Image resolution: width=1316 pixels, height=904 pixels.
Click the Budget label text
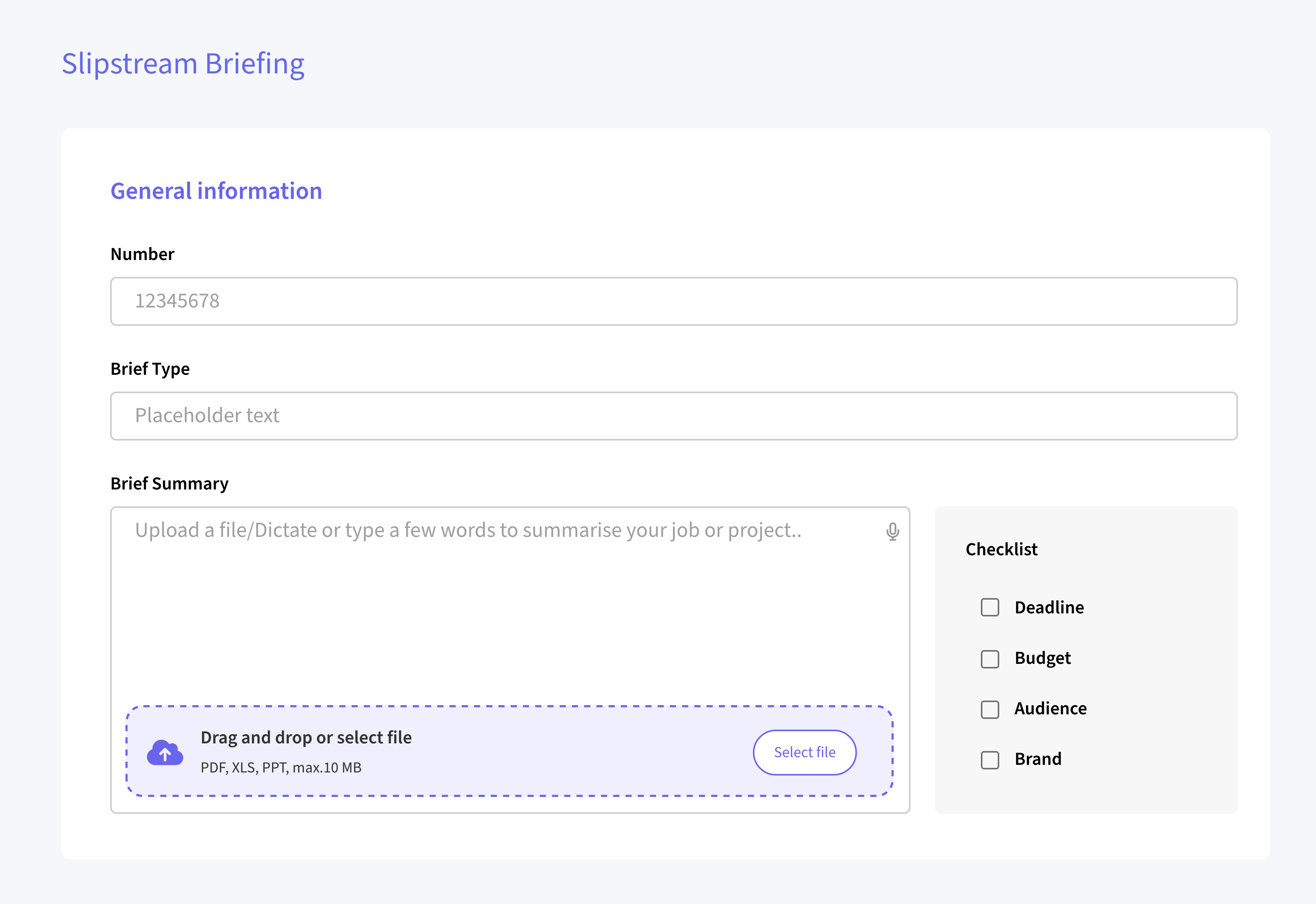(1042, 658)
